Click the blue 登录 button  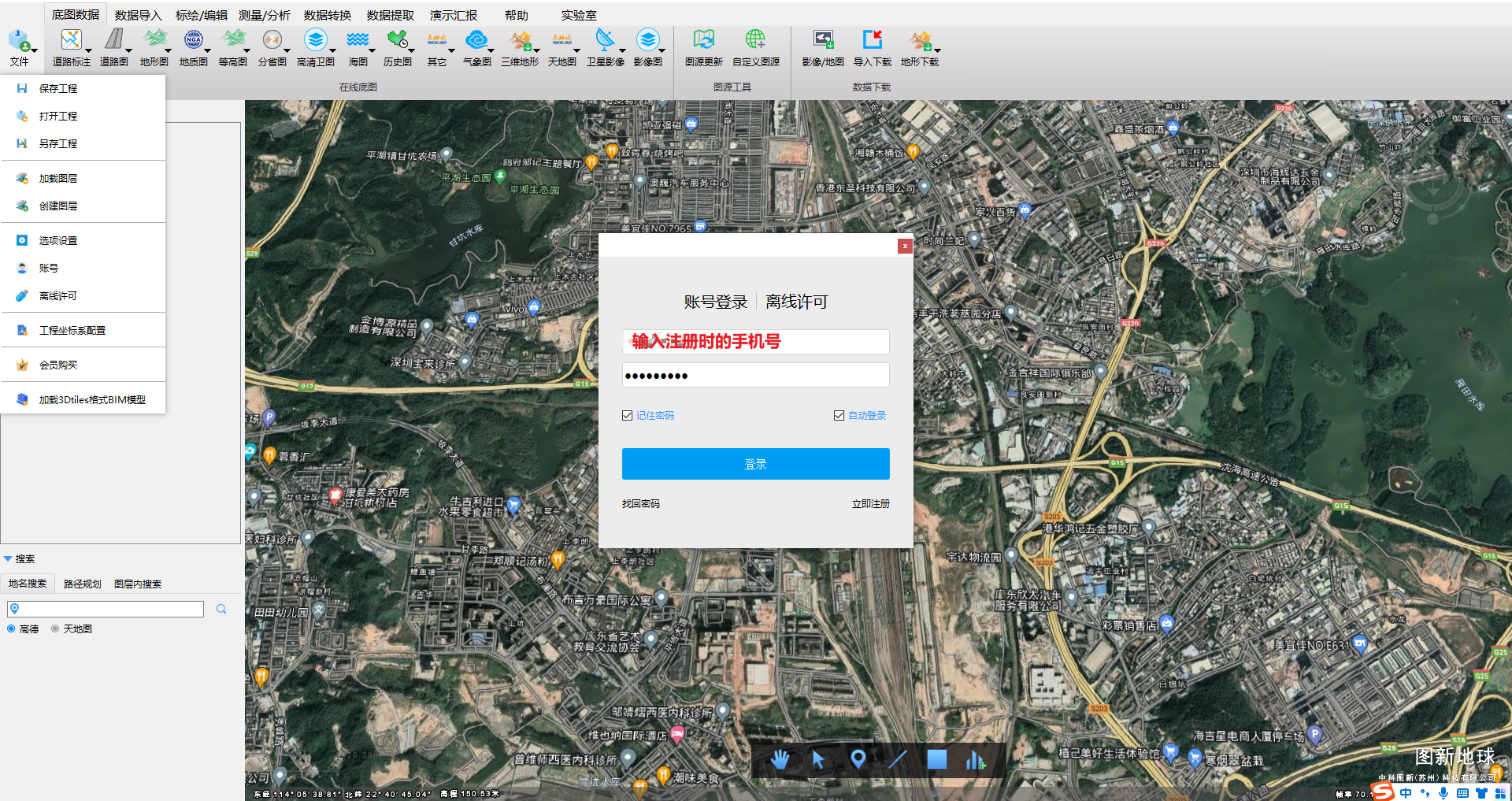coord(755,464)
